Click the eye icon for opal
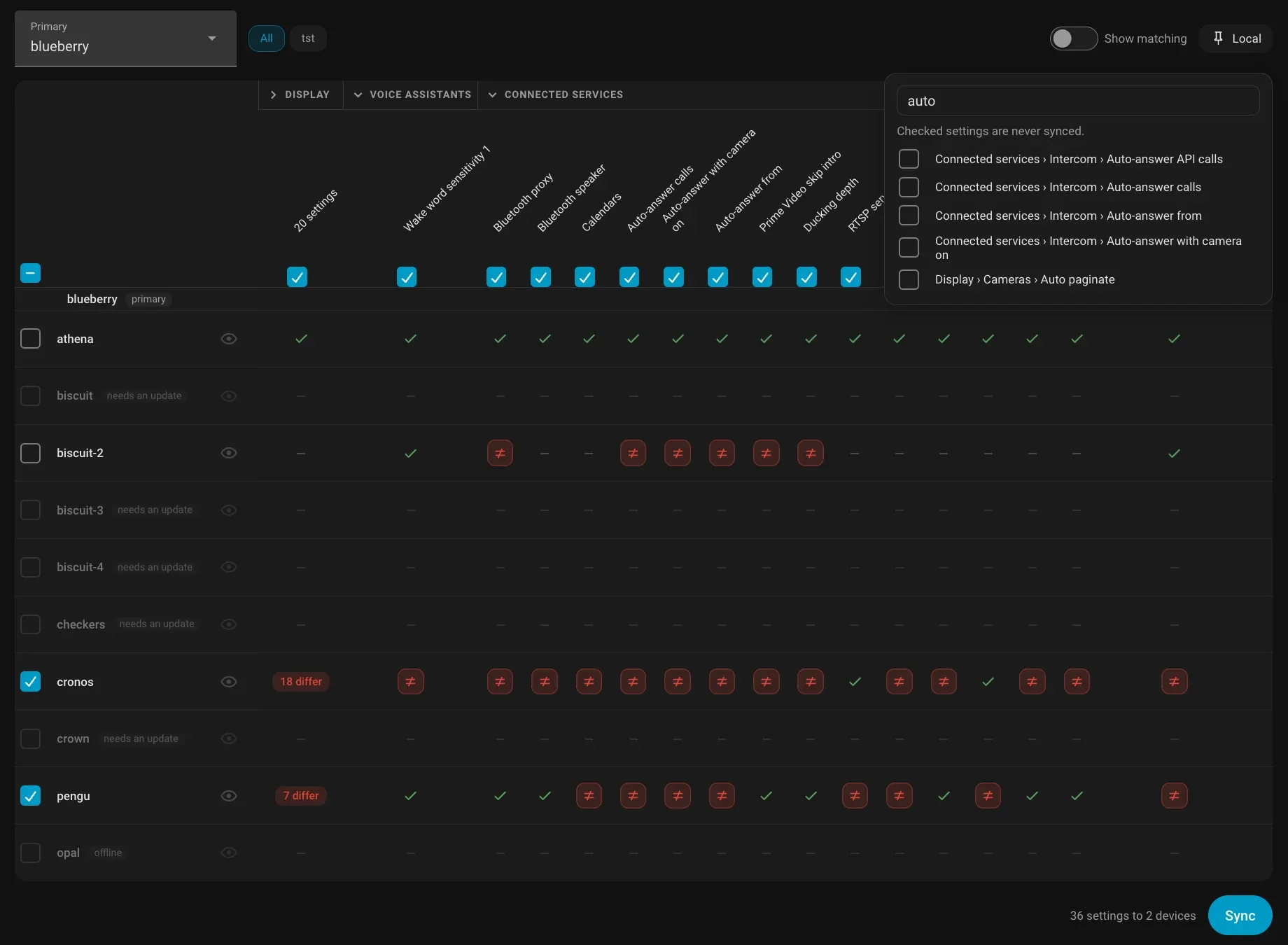1288x945 pixels. pos(229,853)
